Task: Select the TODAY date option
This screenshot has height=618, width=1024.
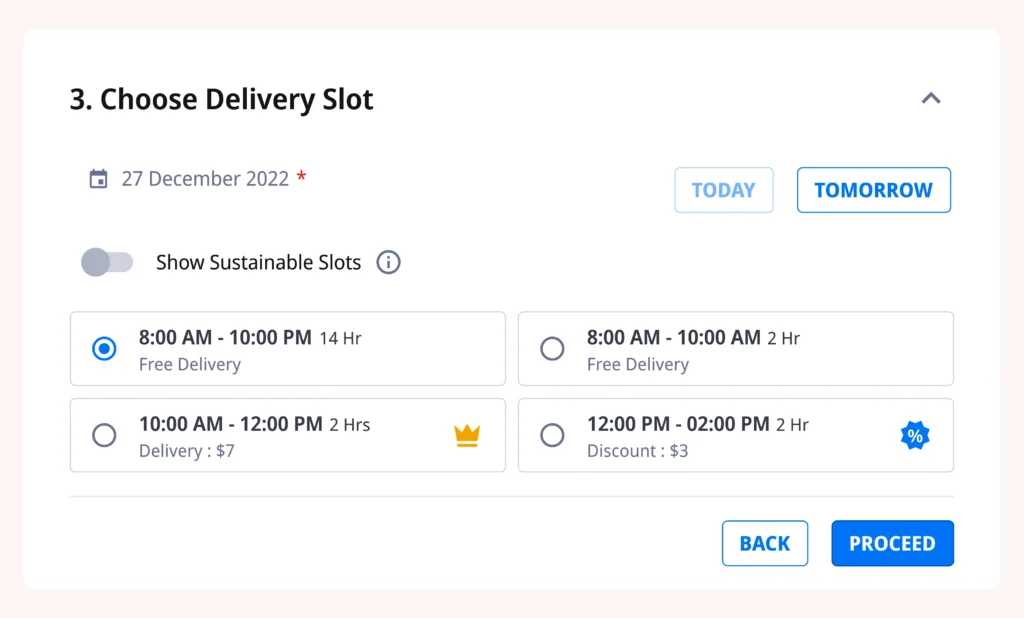Action: click(x=723, y=190)
